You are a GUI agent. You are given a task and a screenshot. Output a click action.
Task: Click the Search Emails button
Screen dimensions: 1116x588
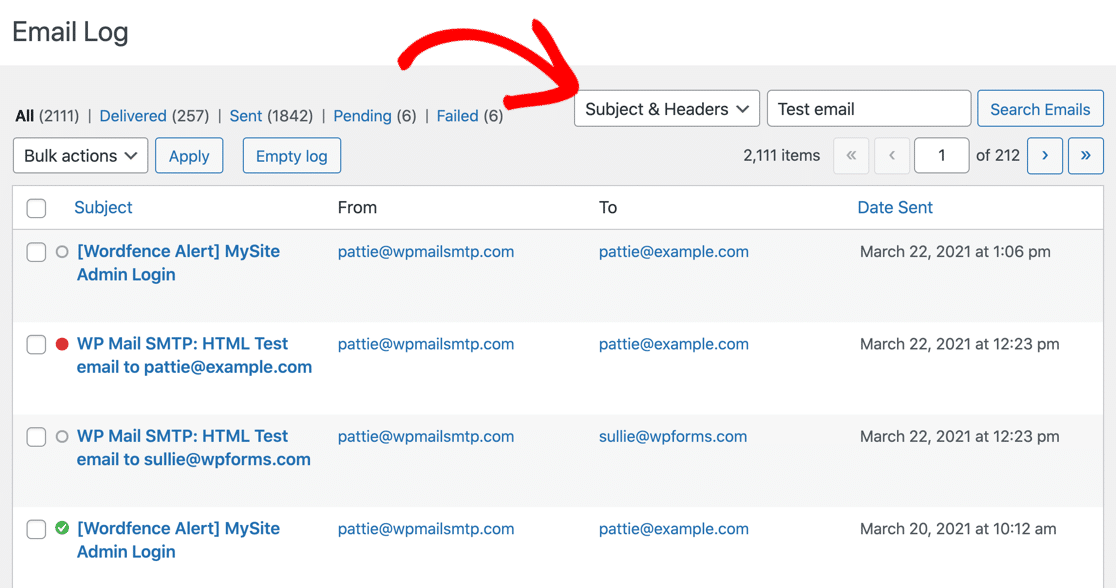tap(1040, 109)
